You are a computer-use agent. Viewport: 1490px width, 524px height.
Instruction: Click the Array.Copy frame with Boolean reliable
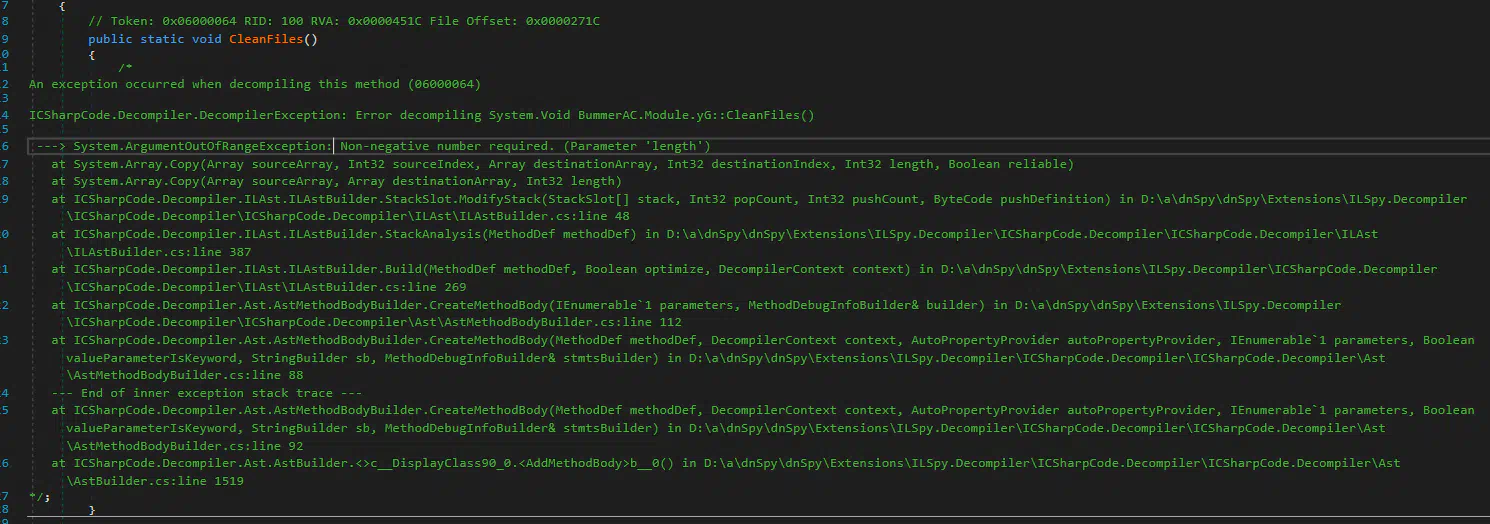[x=562, y=164]
